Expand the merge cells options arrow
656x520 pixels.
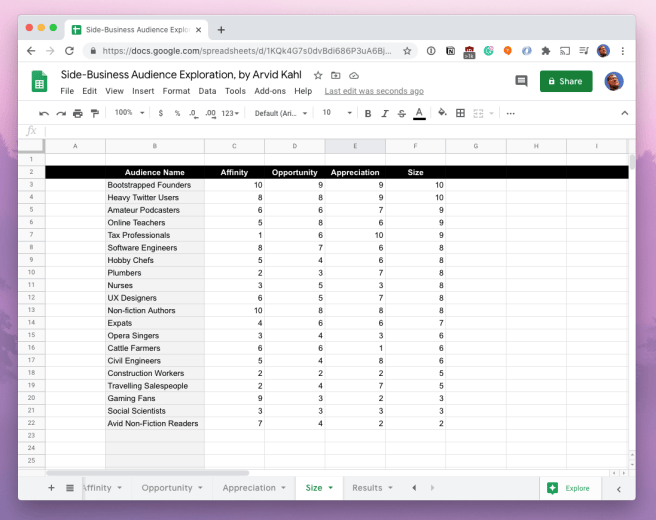click(492, 113)
